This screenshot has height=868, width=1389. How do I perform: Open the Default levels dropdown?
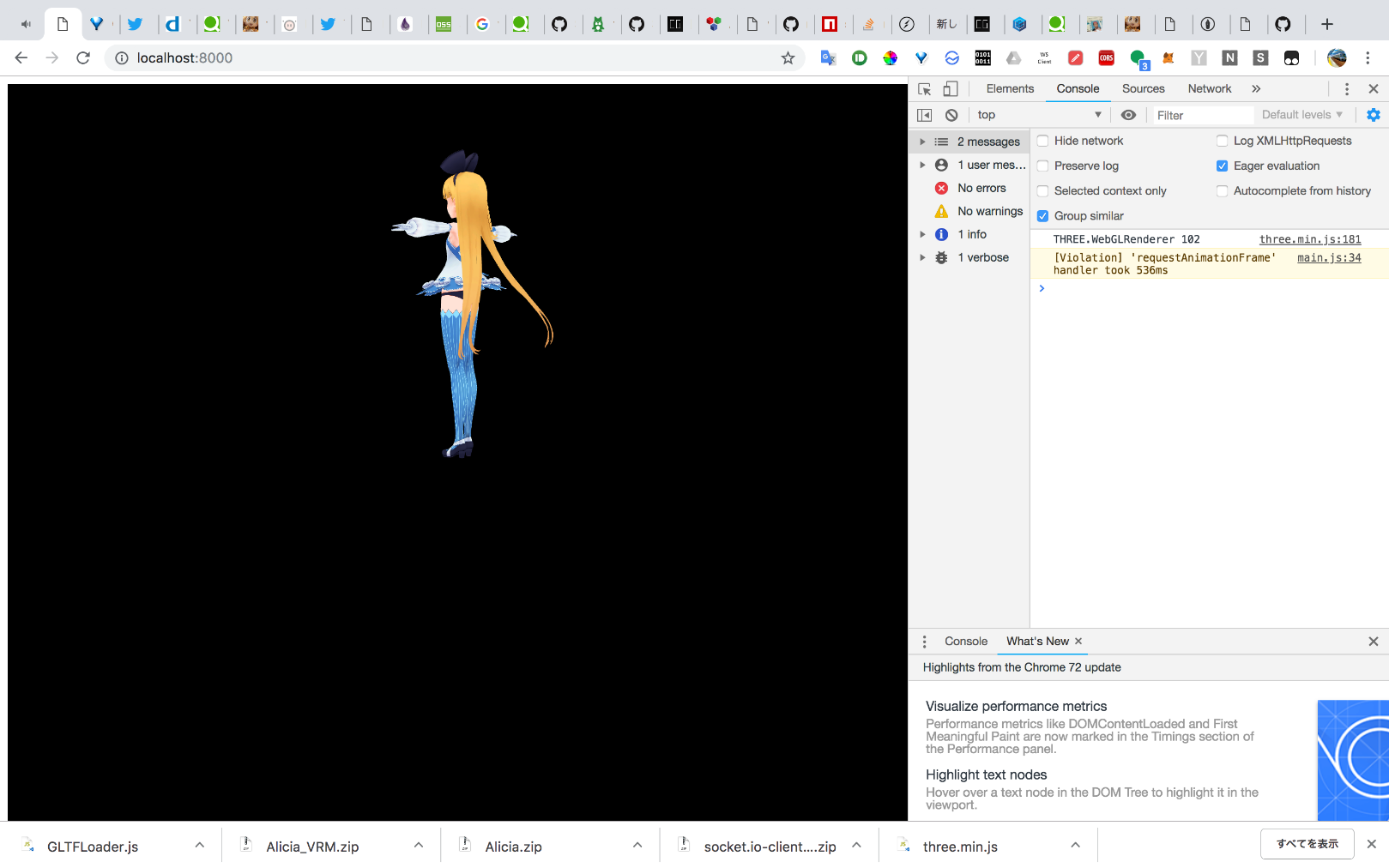[1301, 115]
